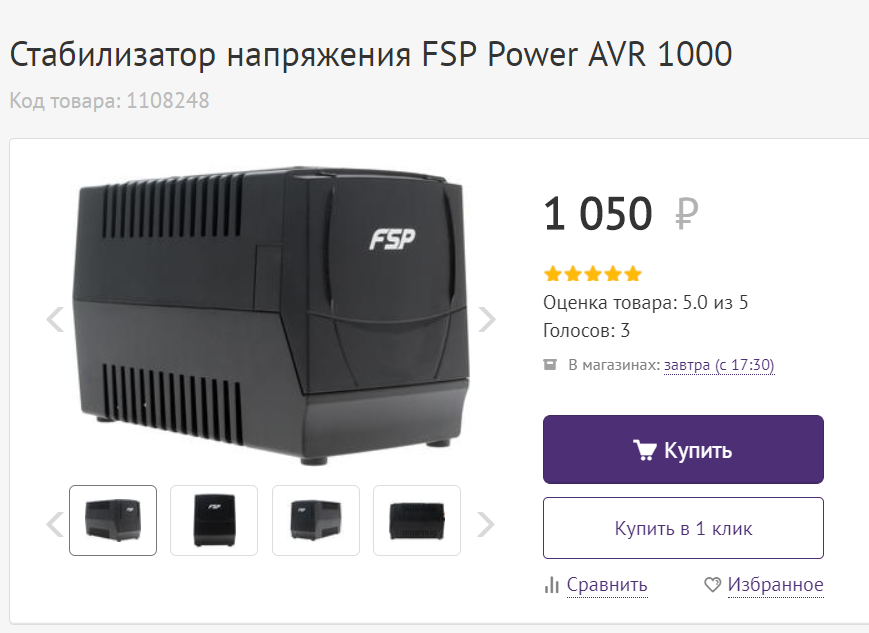Click the large FSP stabilizer product image
Viewport: 869px width, 633px height.
(271, 316)
